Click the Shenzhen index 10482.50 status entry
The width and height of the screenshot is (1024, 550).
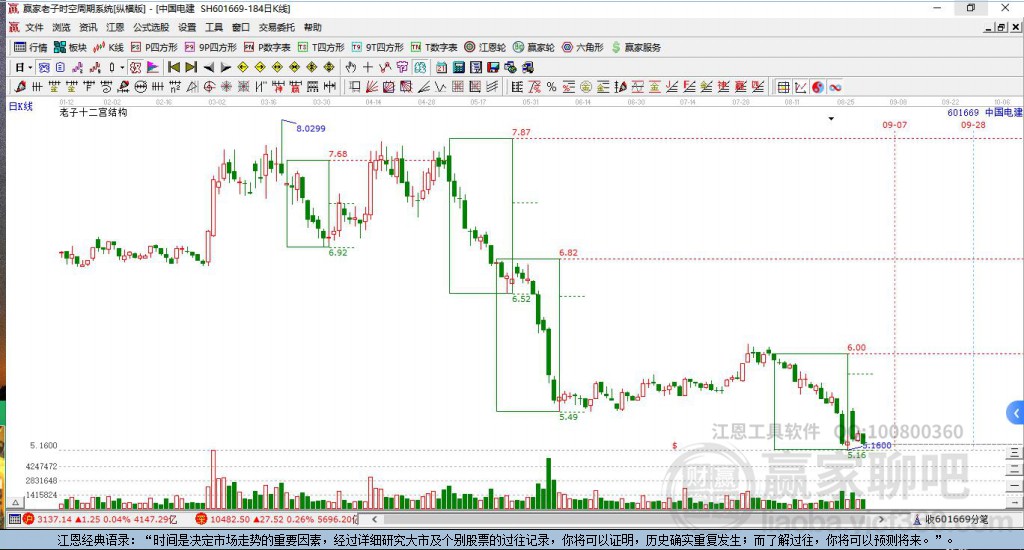[x=277, y=519]
